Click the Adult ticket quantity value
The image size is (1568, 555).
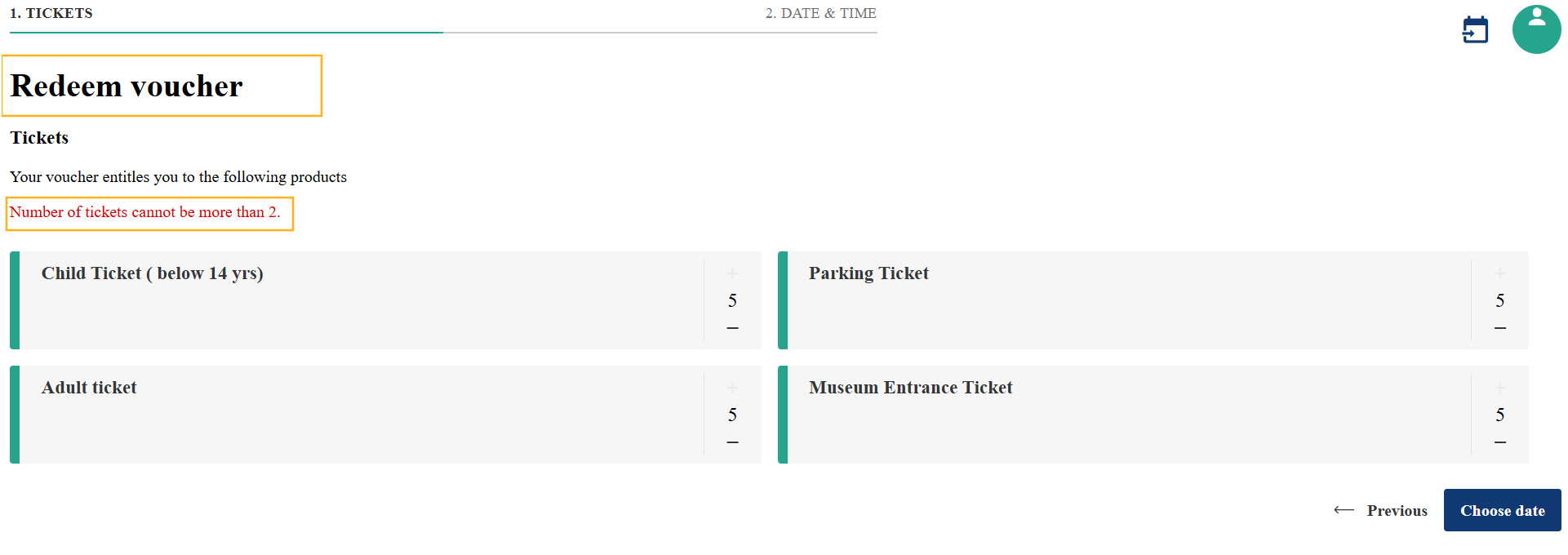click(732, 415)
